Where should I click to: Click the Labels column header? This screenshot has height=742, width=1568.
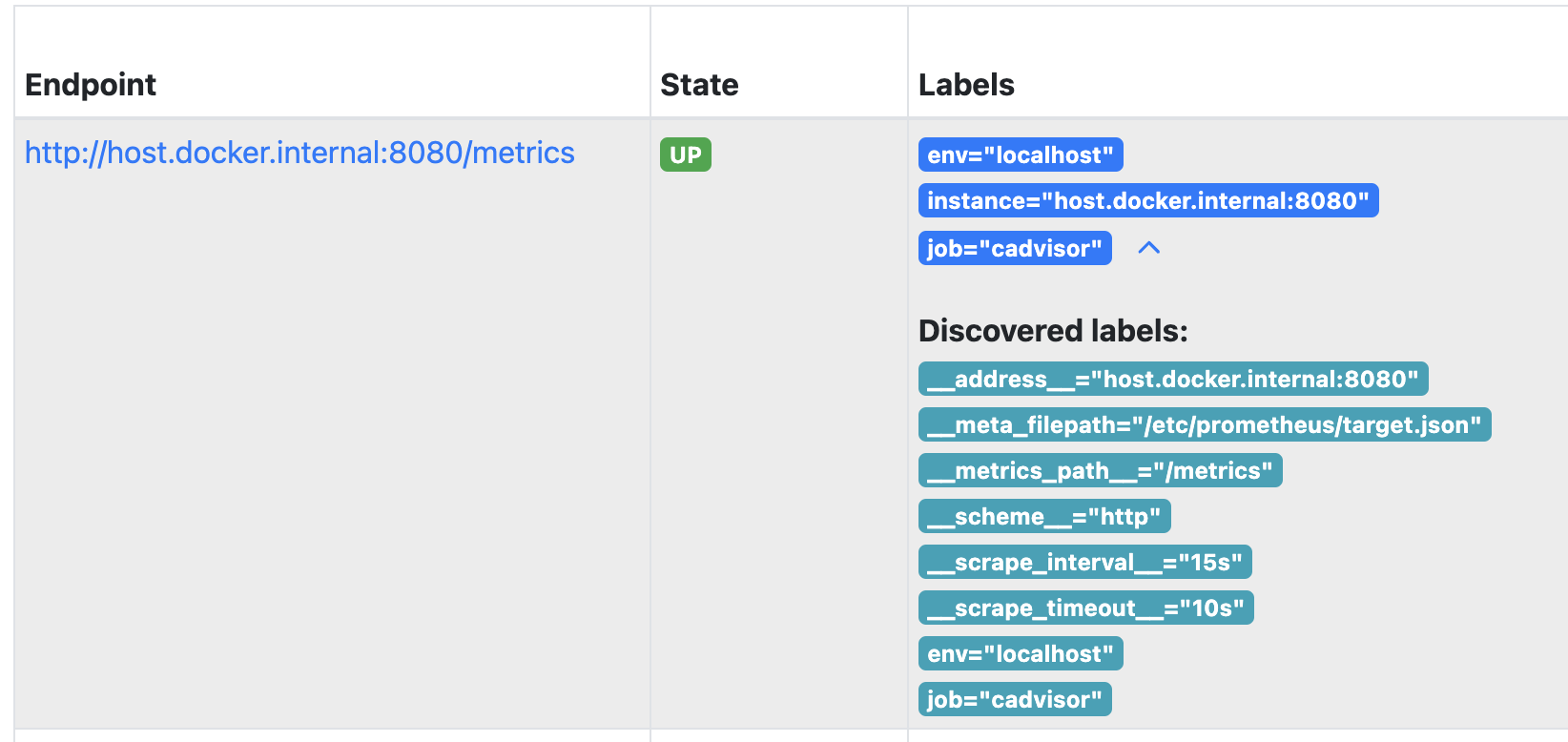point(966,85)
